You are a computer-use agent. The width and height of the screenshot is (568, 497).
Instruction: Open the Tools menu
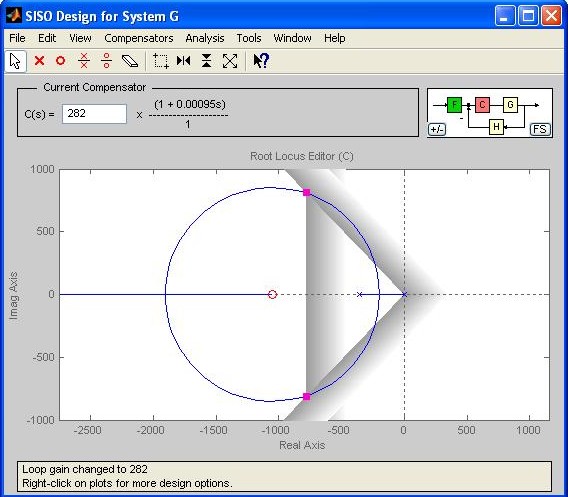point(249,38)
